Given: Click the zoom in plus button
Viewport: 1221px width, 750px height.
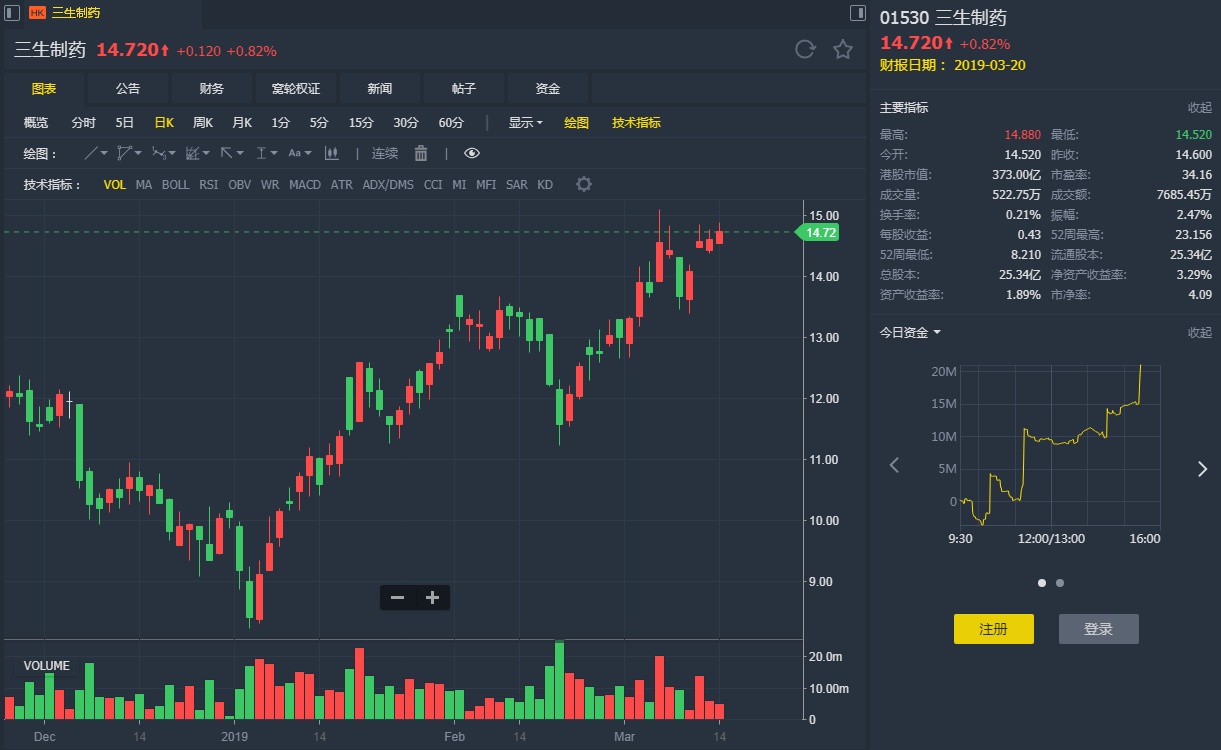Looking at the screenshot, I should [x=432, y=598].
